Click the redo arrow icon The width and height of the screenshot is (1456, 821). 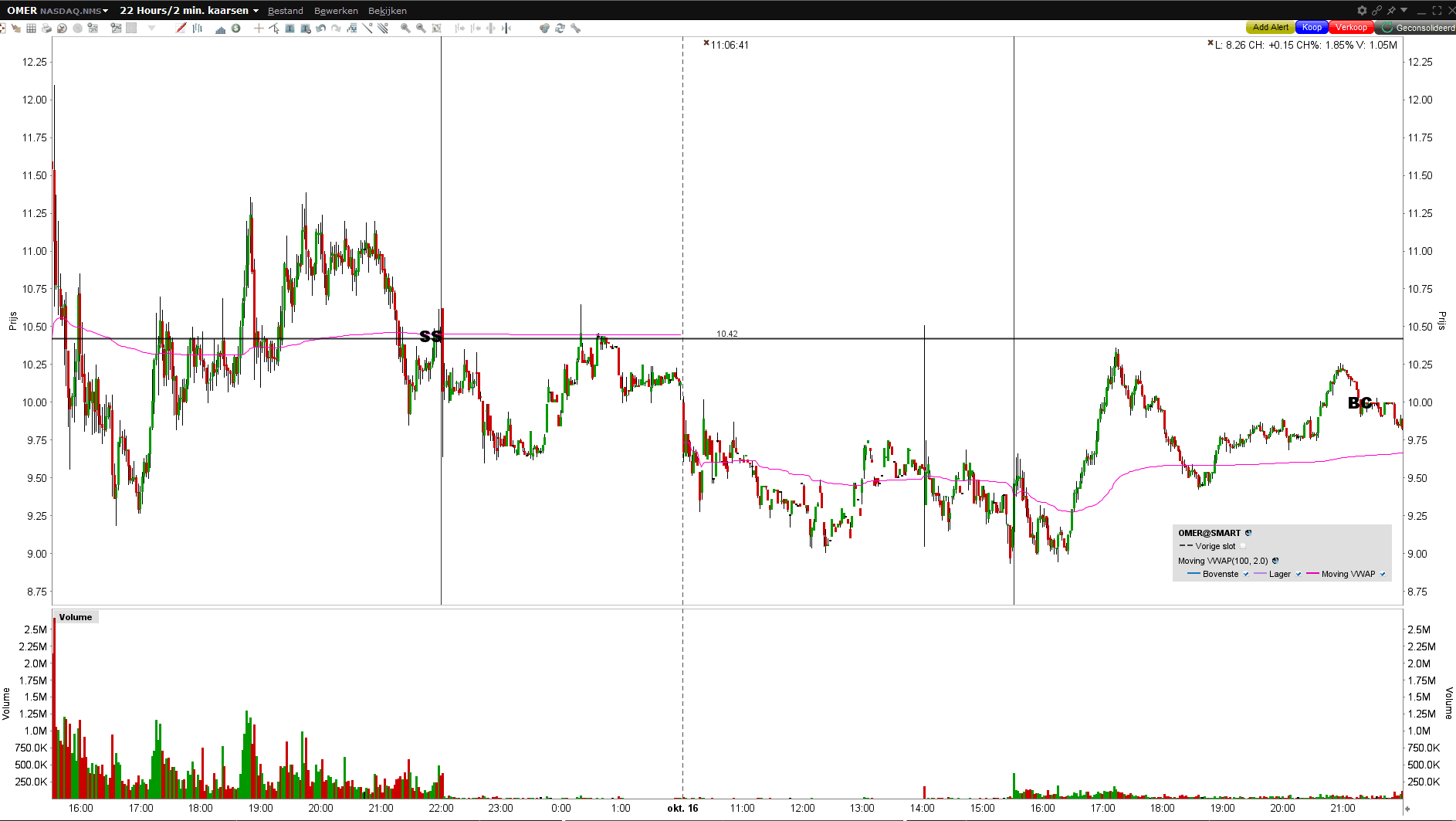coord(336,28)
